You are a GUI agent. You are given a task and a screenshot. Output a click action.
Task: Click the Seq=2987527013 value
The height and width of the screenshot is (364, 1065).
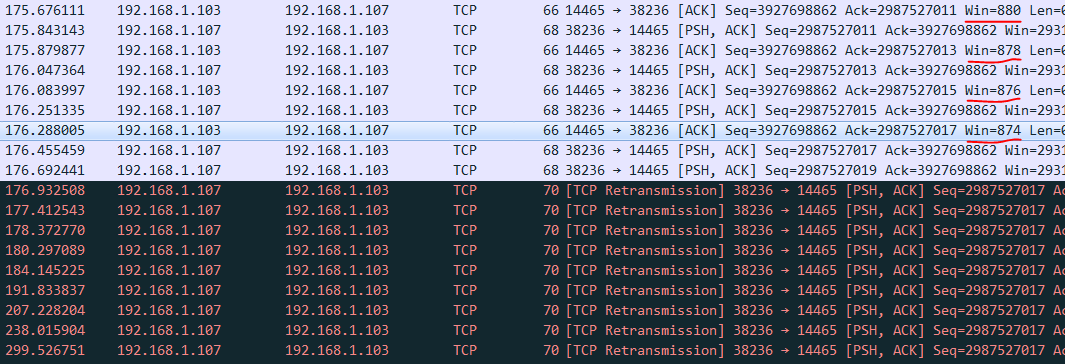[x=821, y=70]
